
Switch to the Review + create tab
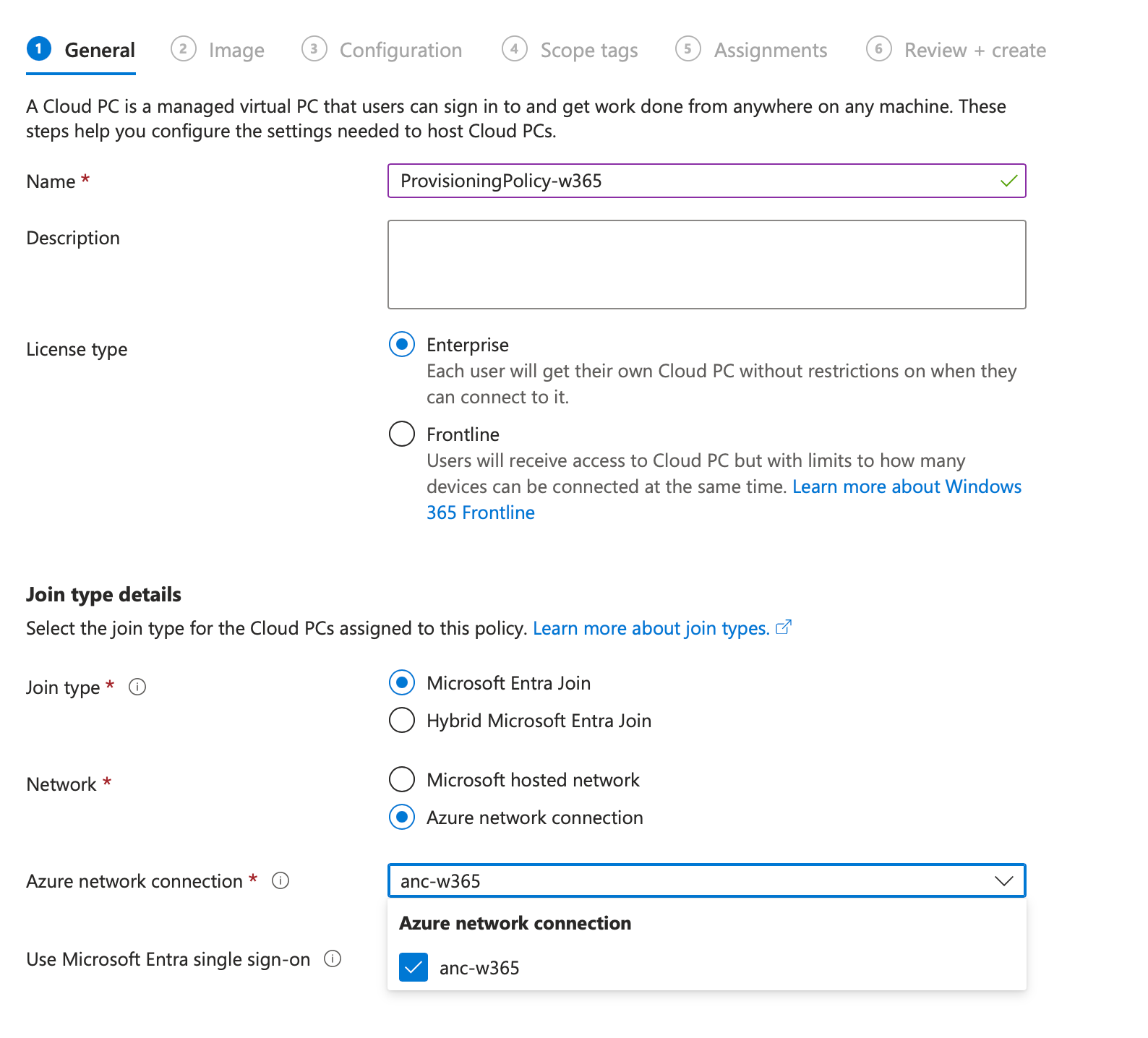click(x=974, y=50)
